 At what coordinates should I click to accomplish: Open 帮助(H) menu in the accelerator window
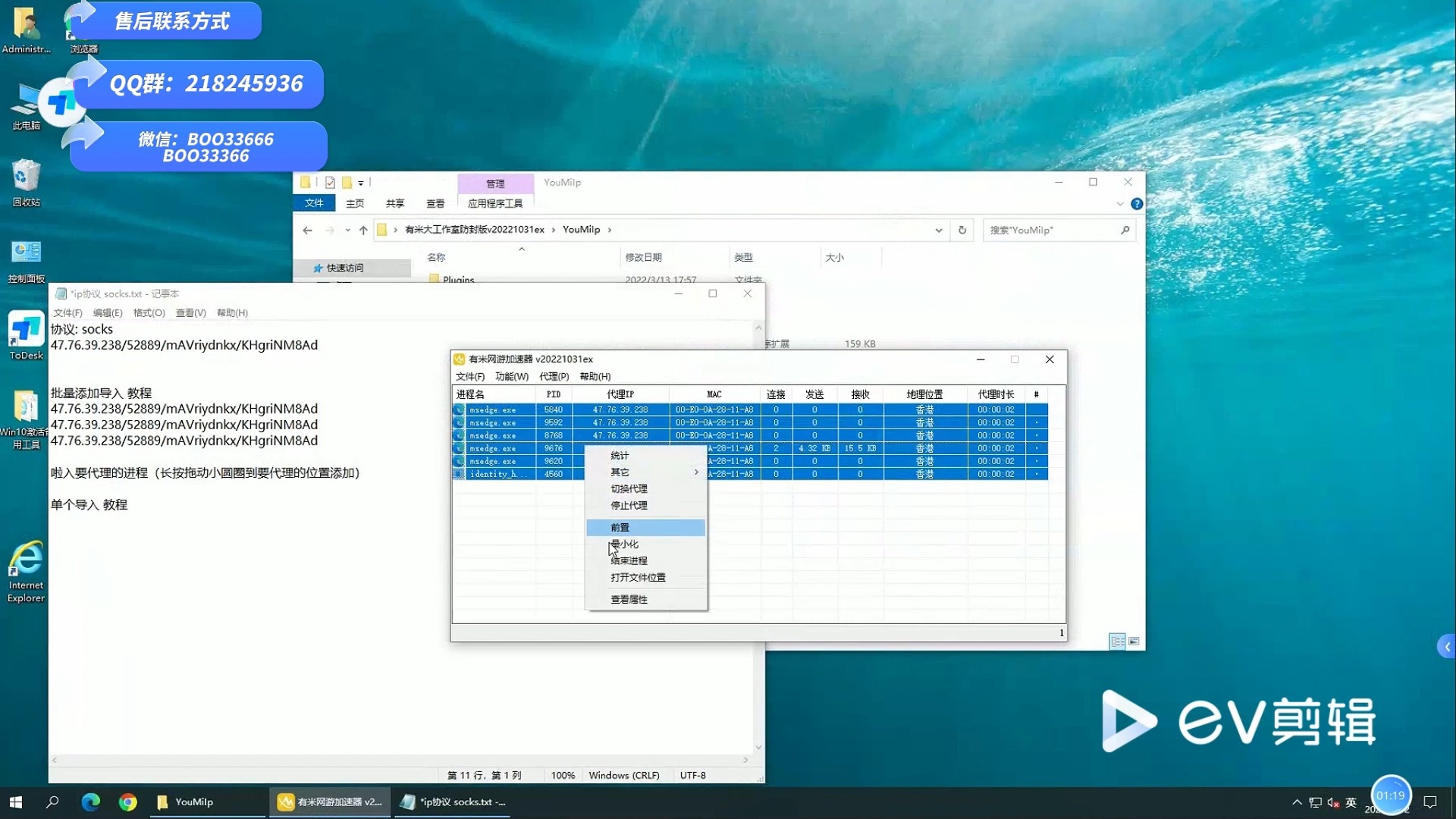pos(595,377)
